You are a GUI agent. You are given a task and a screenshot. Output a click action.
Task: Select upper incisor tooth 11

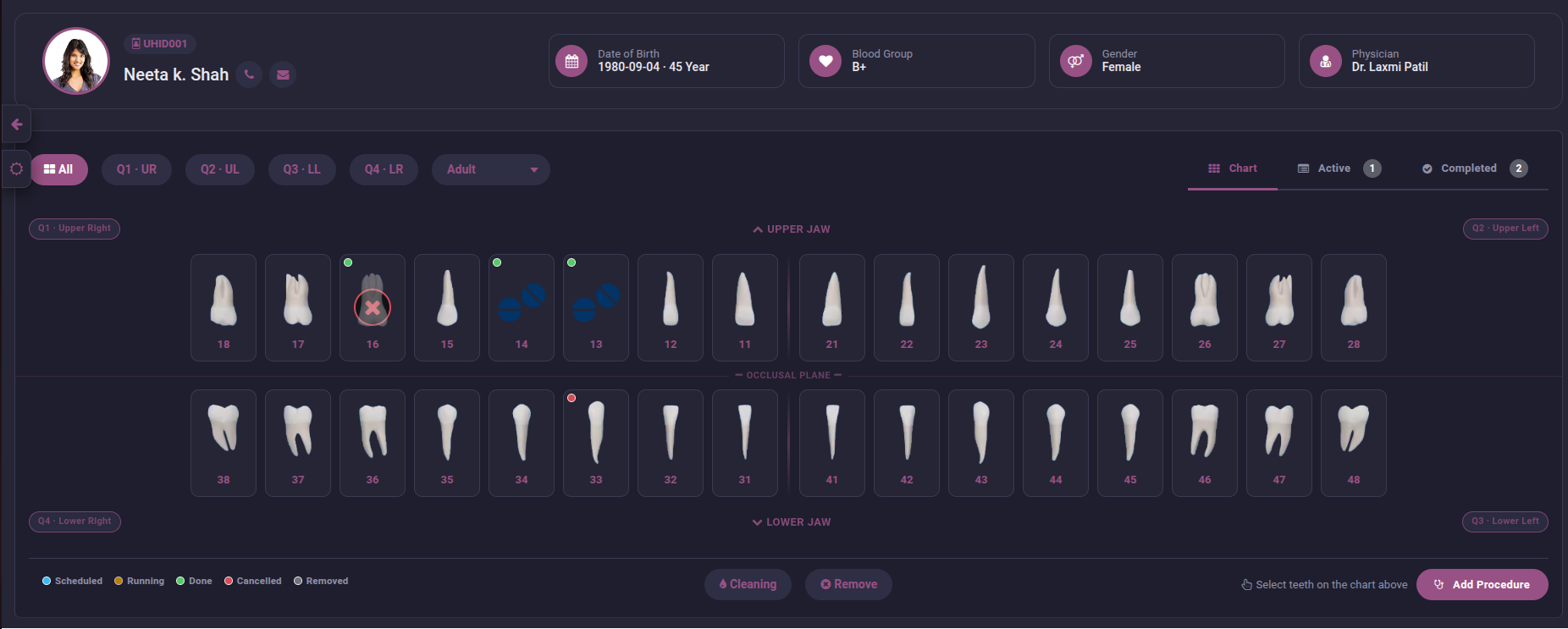(745, 307)
